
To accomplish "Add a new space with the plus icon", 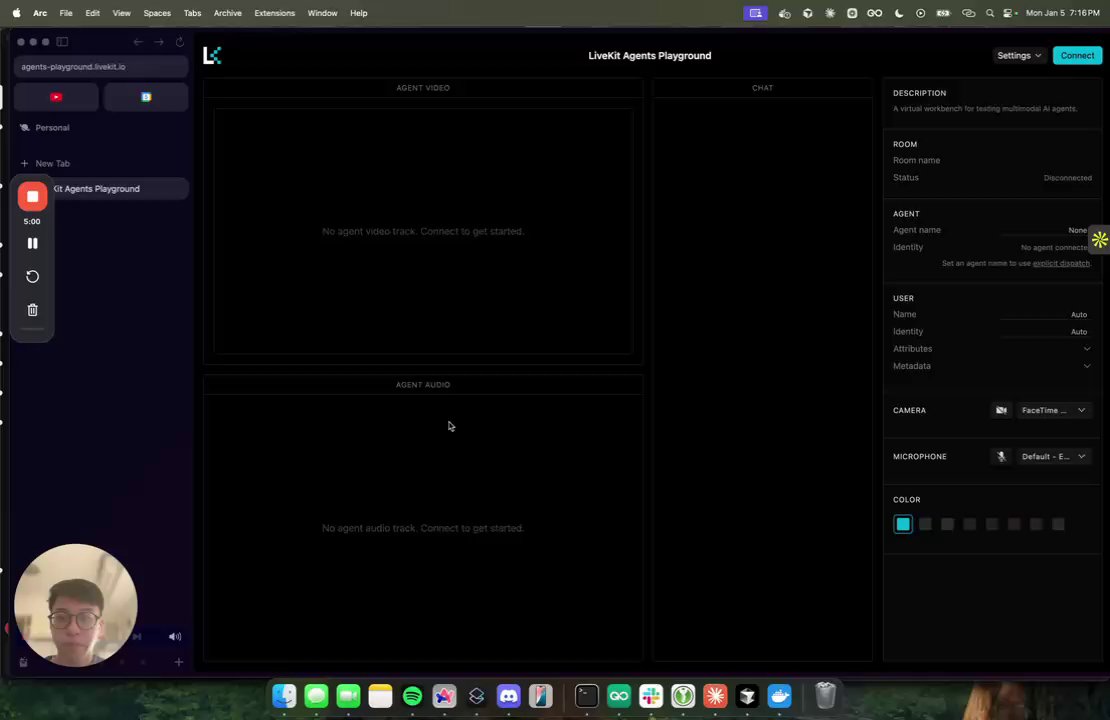I will pyautogui.click(x=178, y=663).
